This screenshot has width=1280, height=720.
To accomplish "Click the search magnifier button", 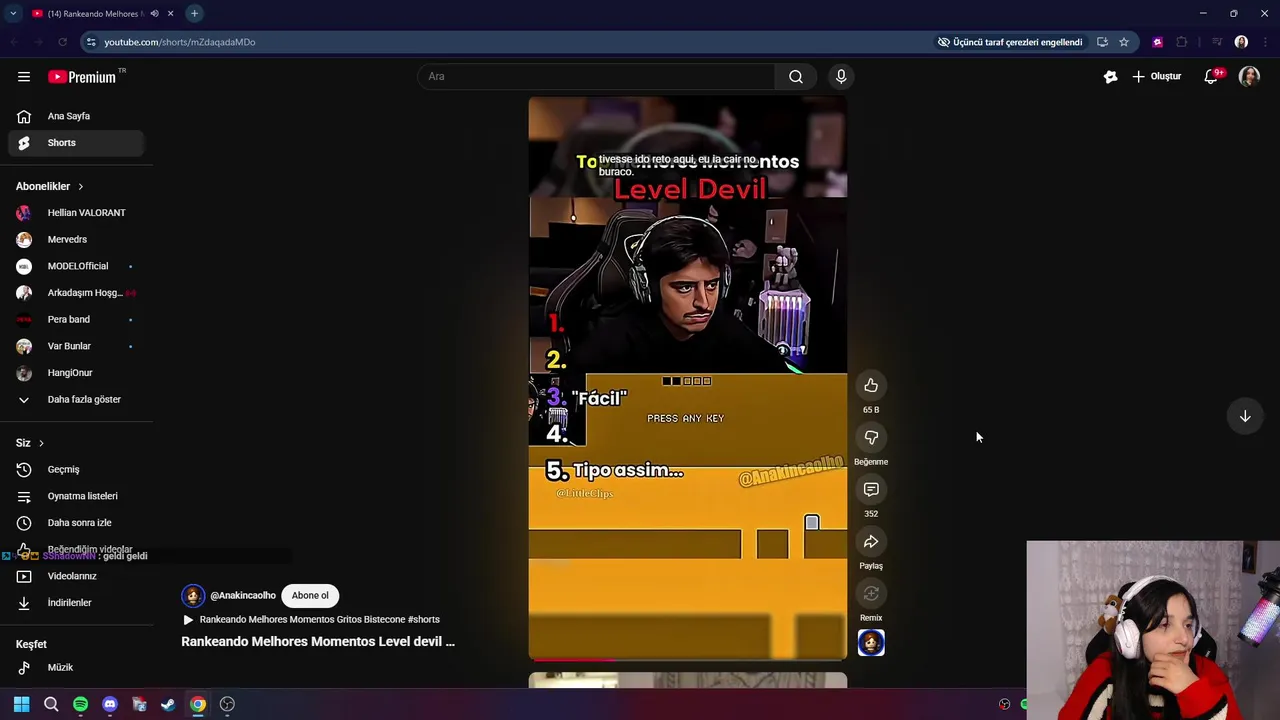I will [x=796, y=76].
